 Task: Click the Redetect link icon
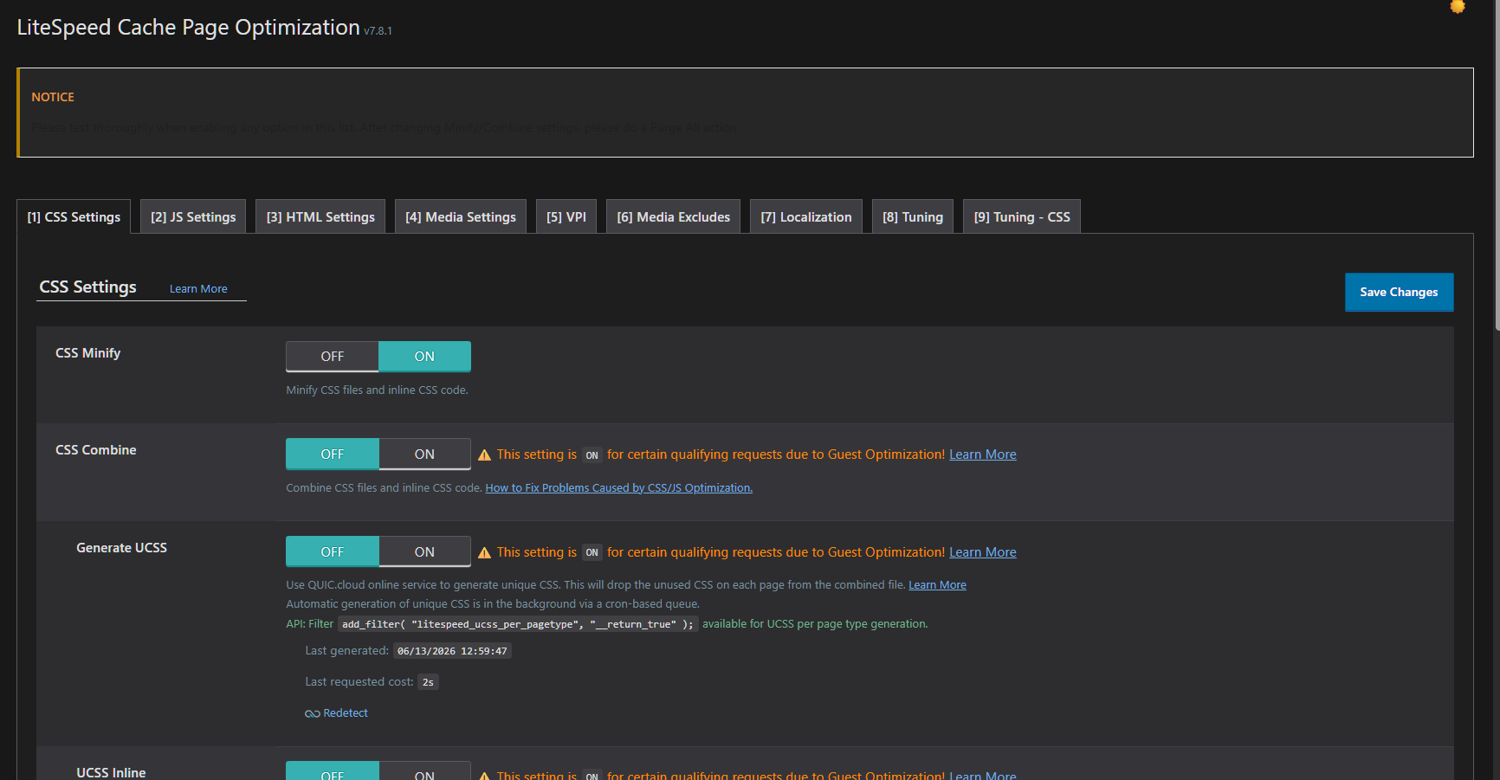point(312,714)
